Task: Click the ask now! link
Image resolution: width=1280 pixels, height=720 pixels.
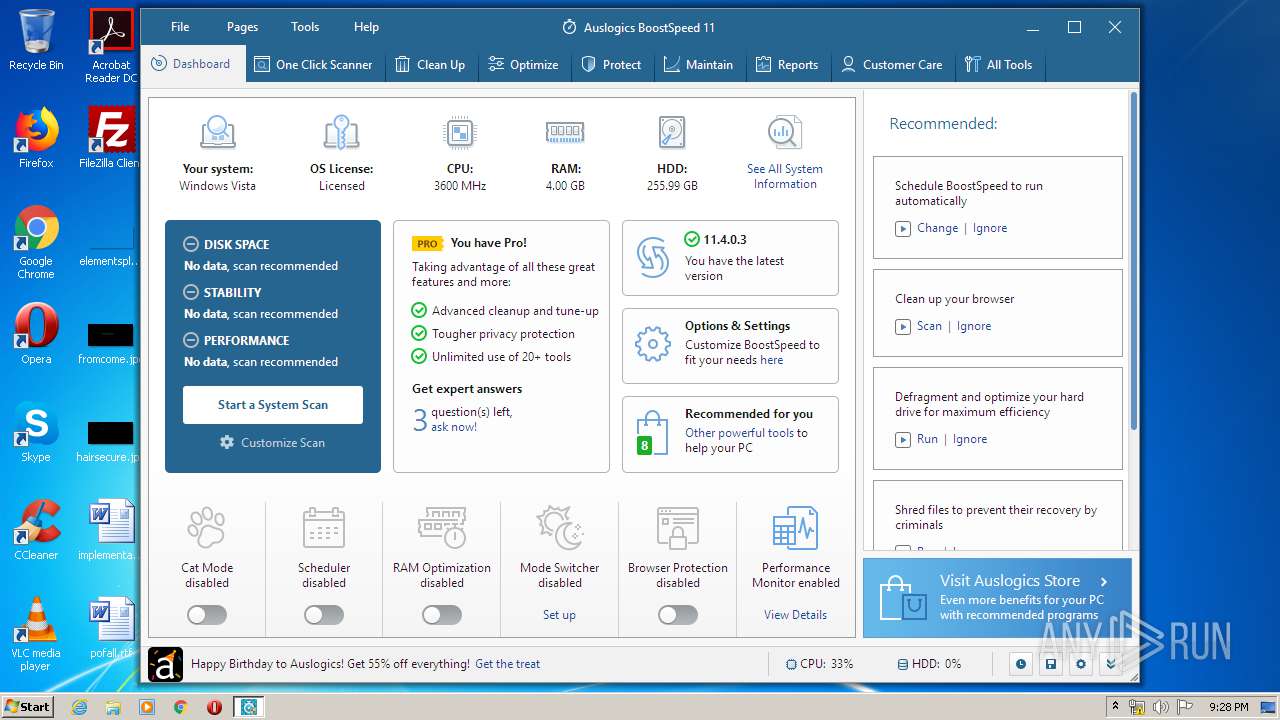Action: 454,427
